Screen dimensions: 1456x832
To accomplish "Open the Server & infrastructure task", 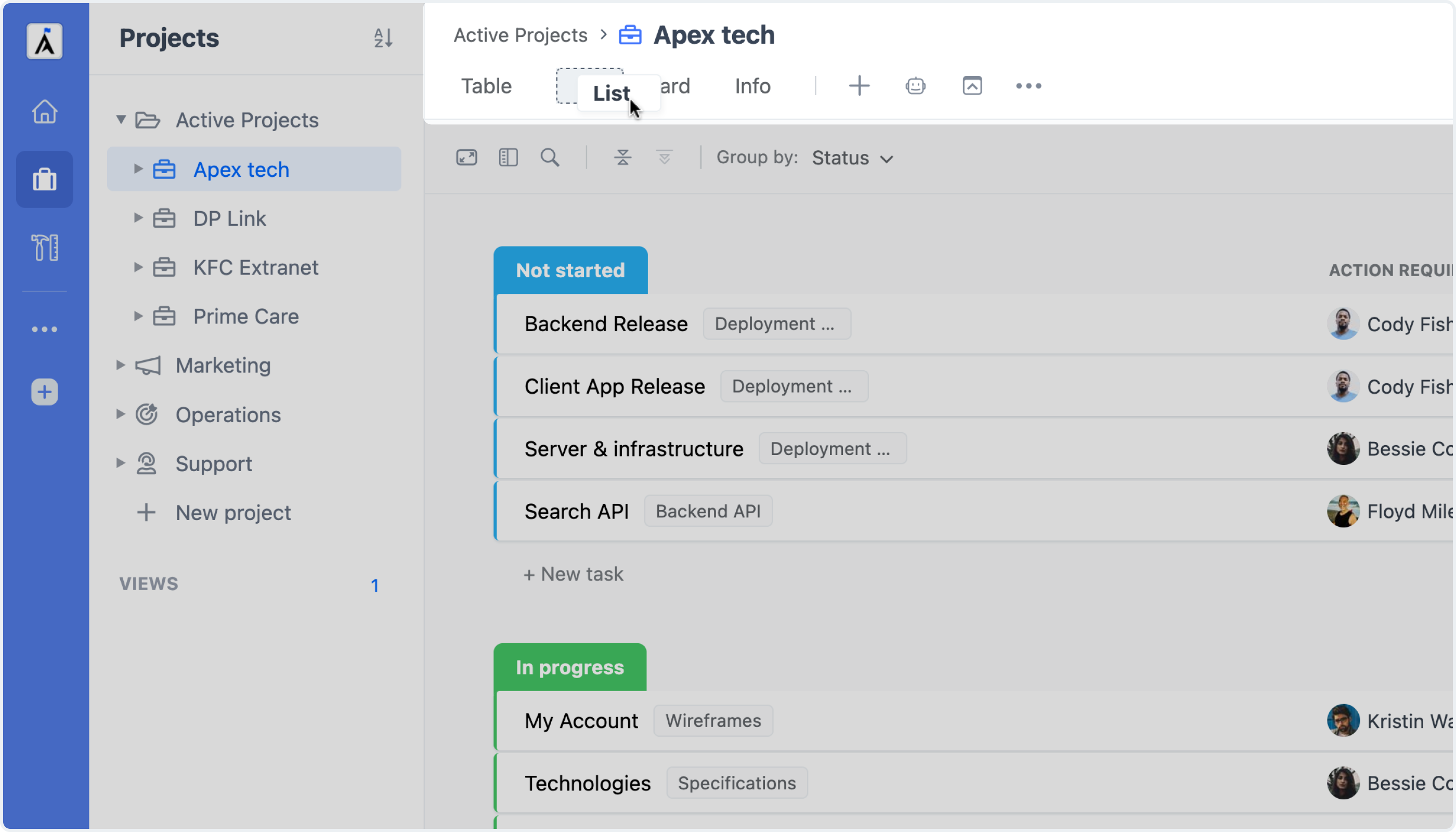I will tap(634, 449).
